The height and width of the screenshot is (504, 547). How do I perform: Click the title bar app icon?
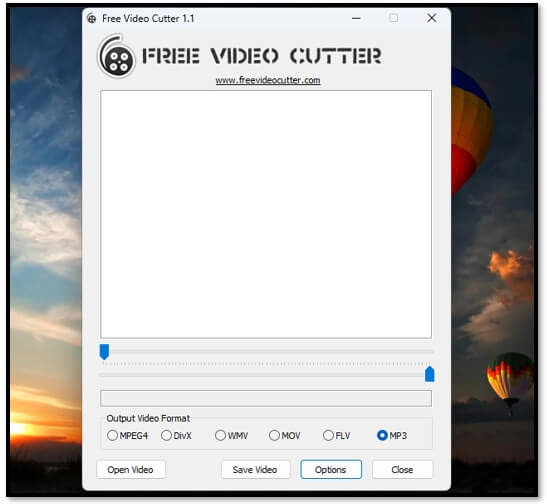(92, 18)
